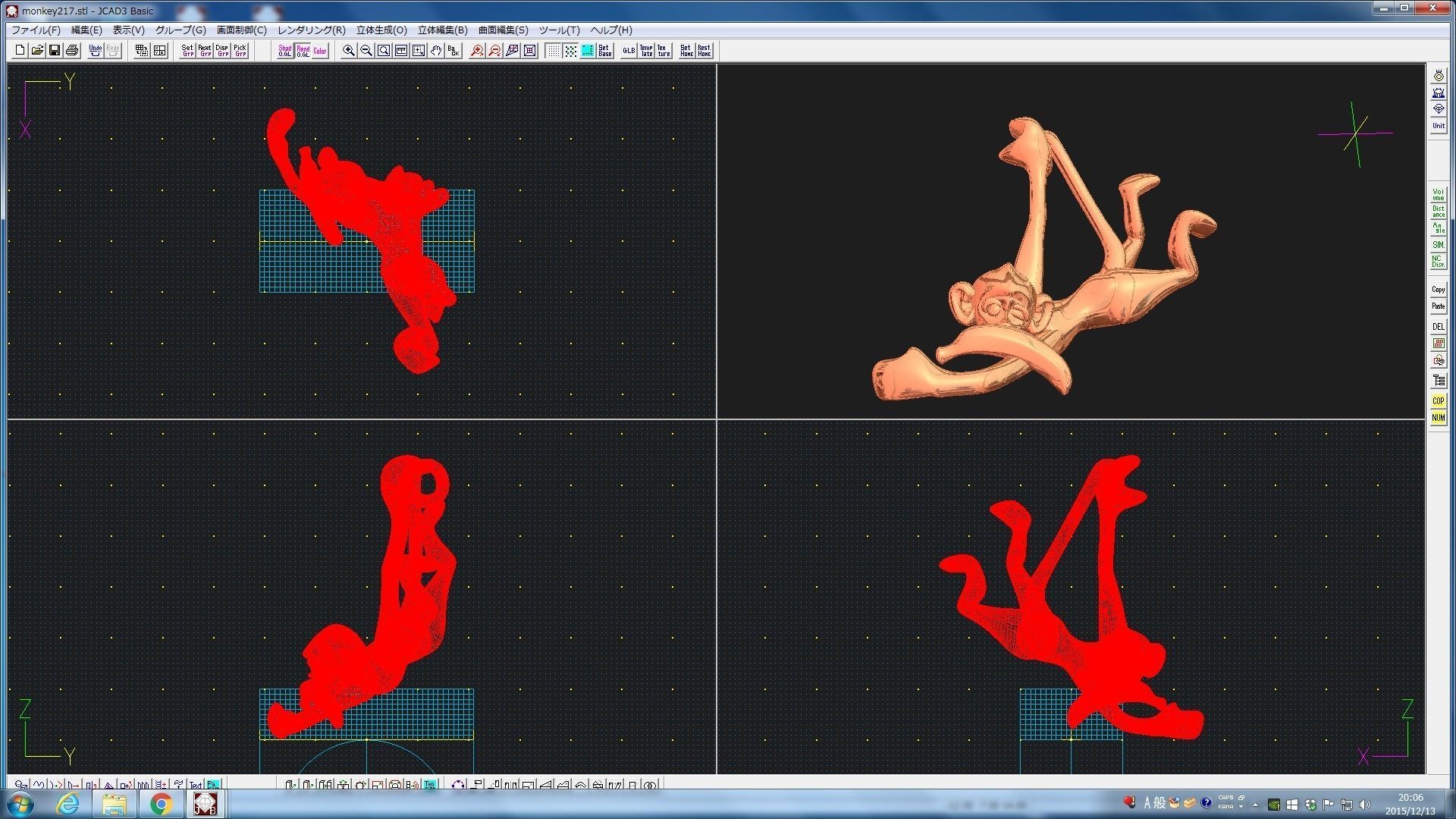The height and width of the screenshot is (819, 1456).
Task: Toggle the GLB toolbar button
Action: tap(629, 51)
